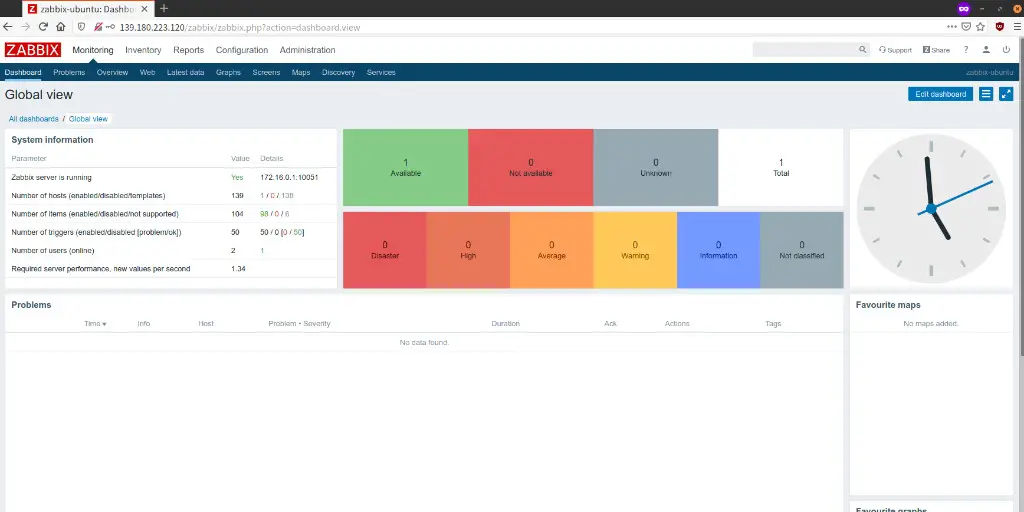Click the search magnifier icon
Screen dimensions: 1024x512
click(x=862, y=50)
